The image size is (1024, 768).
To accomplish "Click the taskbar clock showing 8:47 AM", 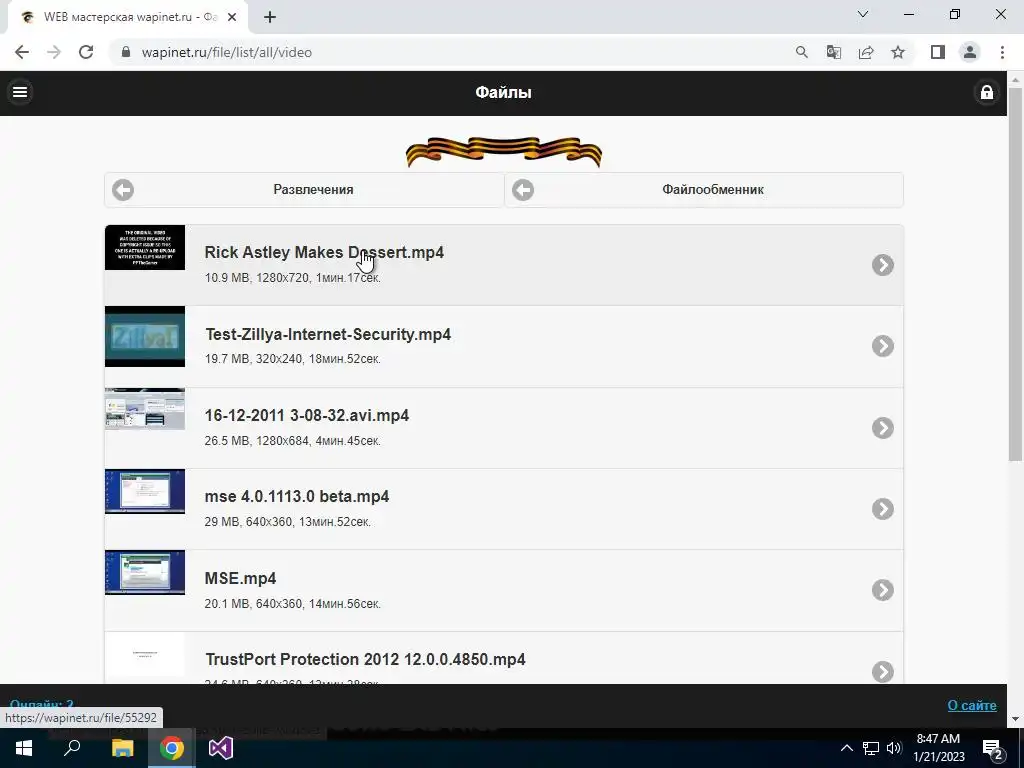I will click(x=938, y=748).
